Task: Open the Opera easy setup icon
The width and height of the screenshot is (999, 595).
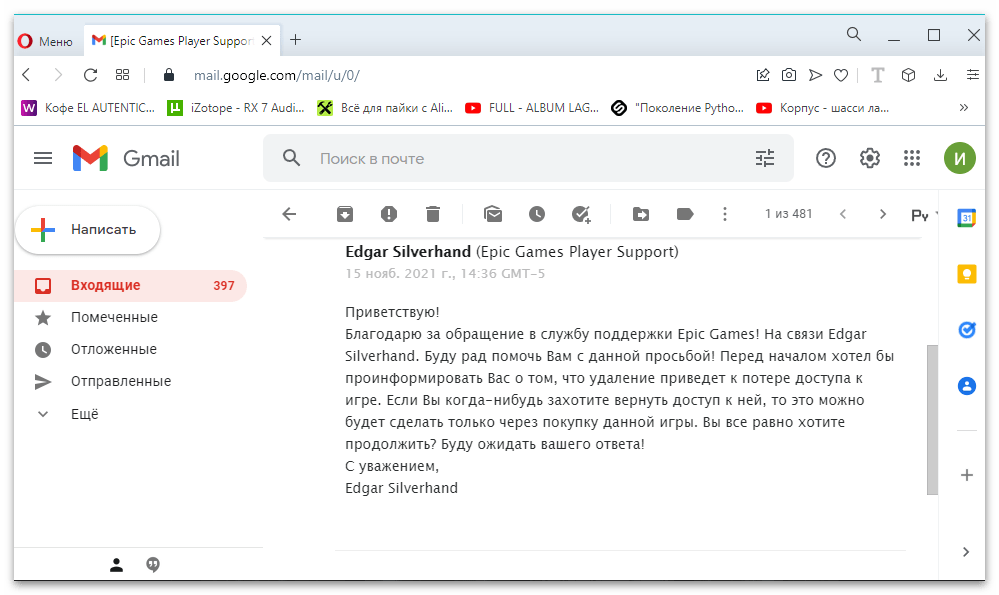Action: click(x=972, y=75)
